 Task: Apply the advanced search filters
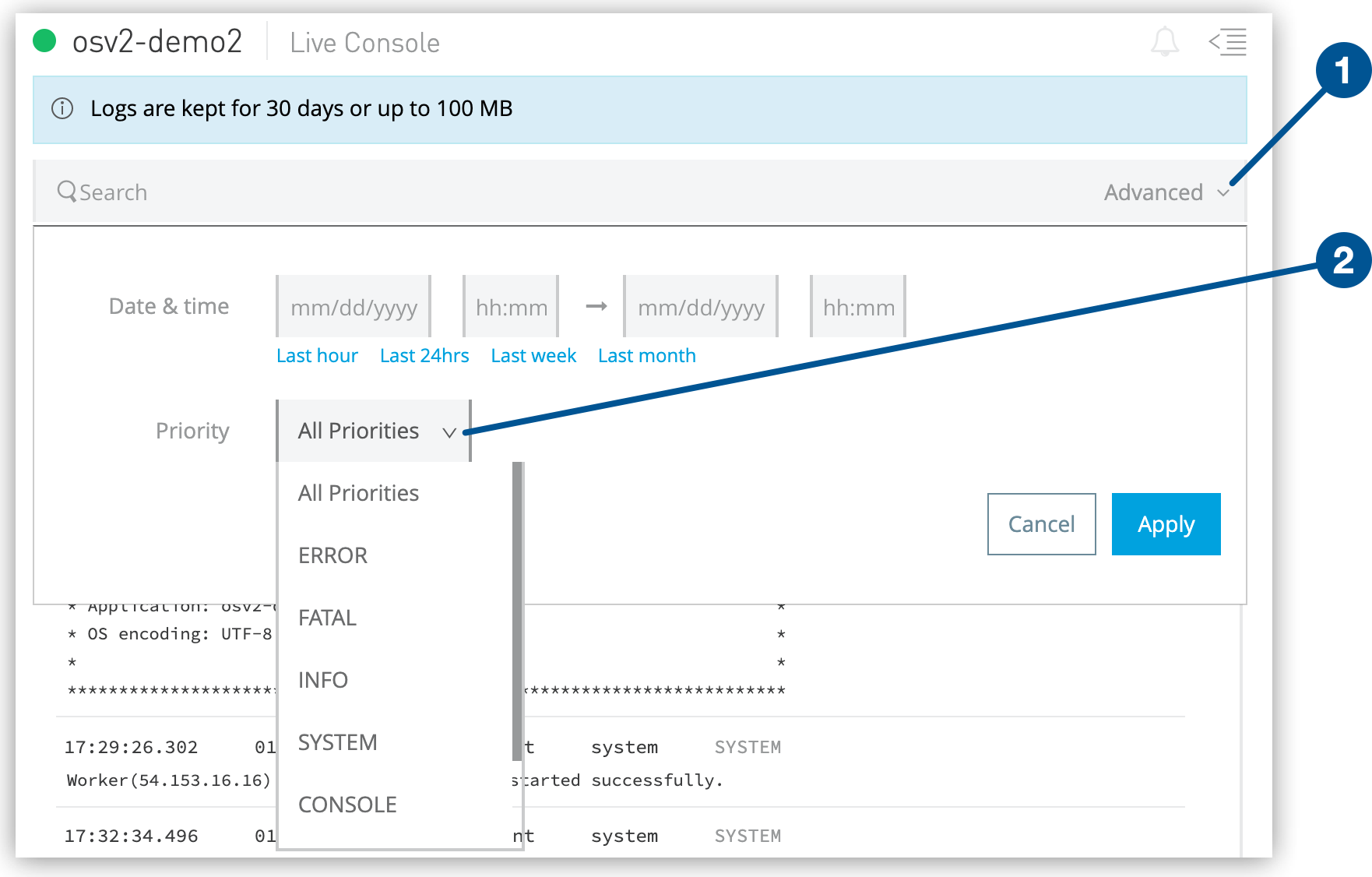click(1166, 523)
